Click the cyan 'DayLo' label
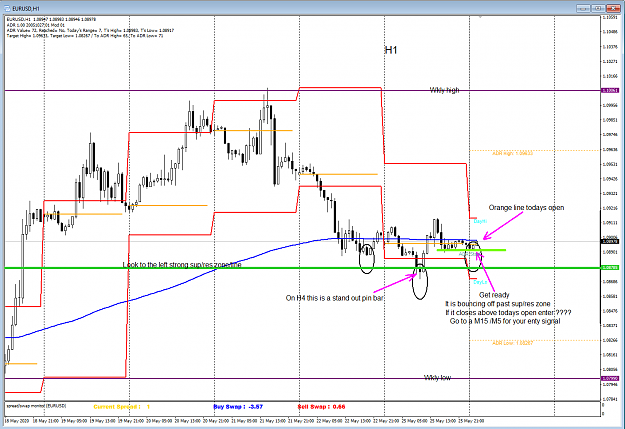The width and height of the screenshot is (625, 429). 480,282
